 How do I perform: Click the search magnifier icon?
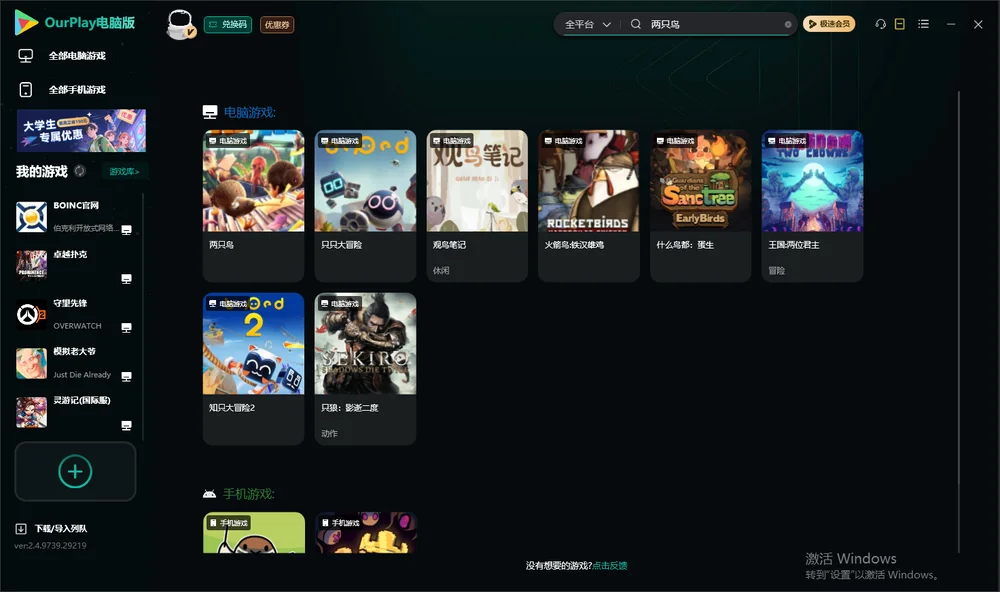(635, 24)
